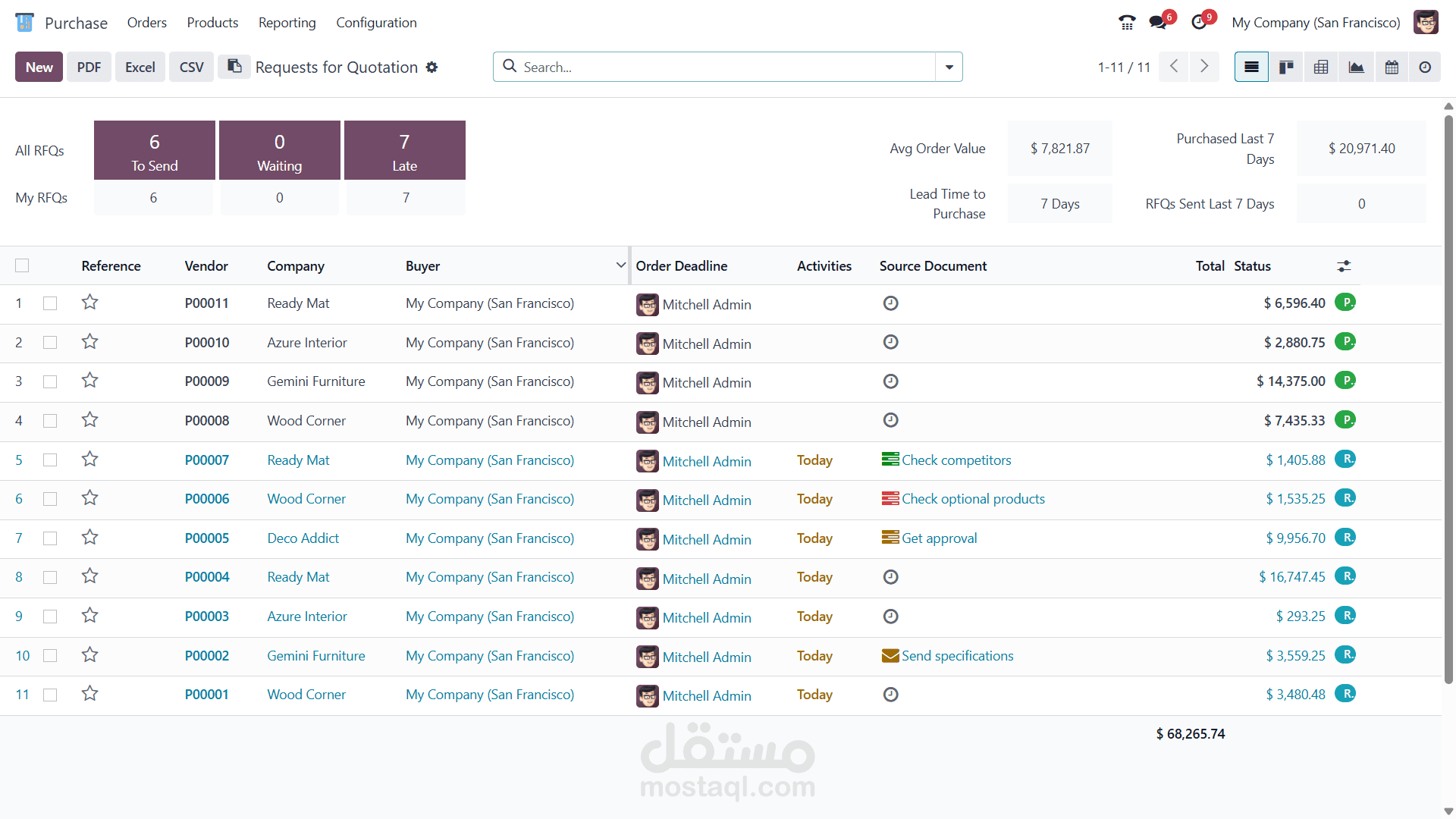Open the search options dropdown arrow
Viewport: 1456px width, 819px height.
coord(949,67)
